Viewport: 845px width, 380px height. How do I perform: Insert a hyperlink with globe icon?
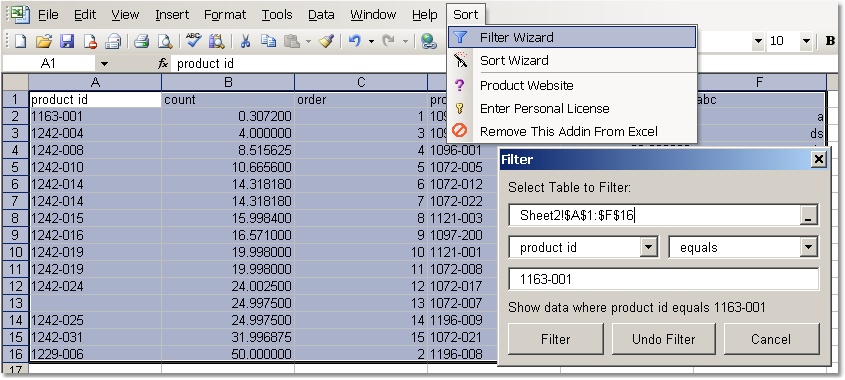coord(428,42)
